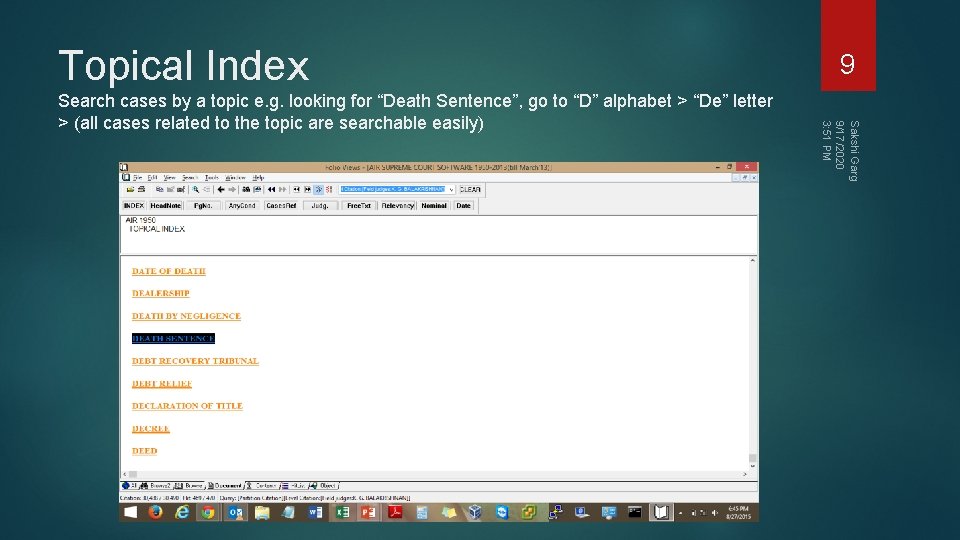Click the Nominal button

(434, 206)
